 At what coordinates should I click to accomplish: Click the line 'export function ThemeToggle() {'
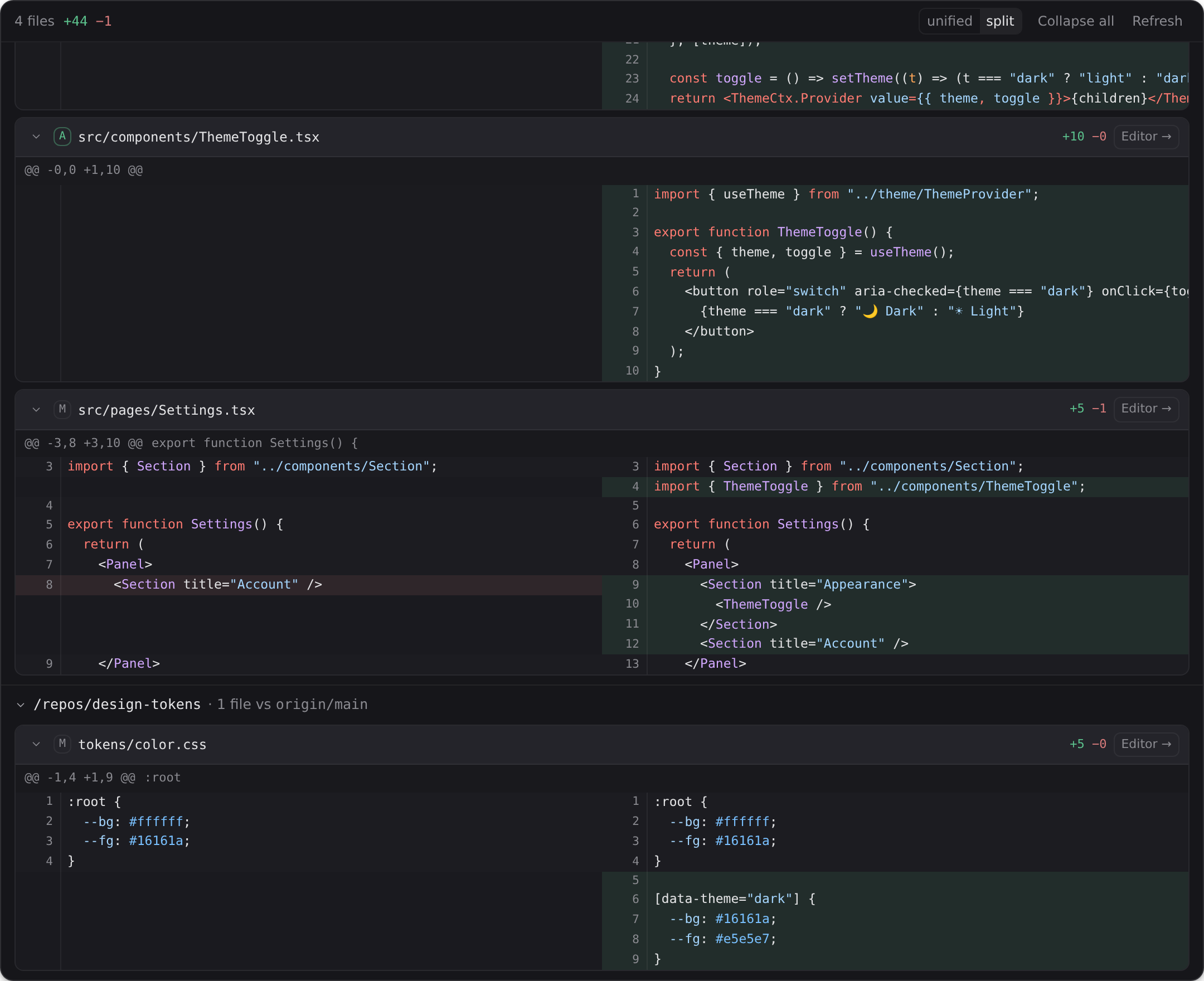point(895,232)
